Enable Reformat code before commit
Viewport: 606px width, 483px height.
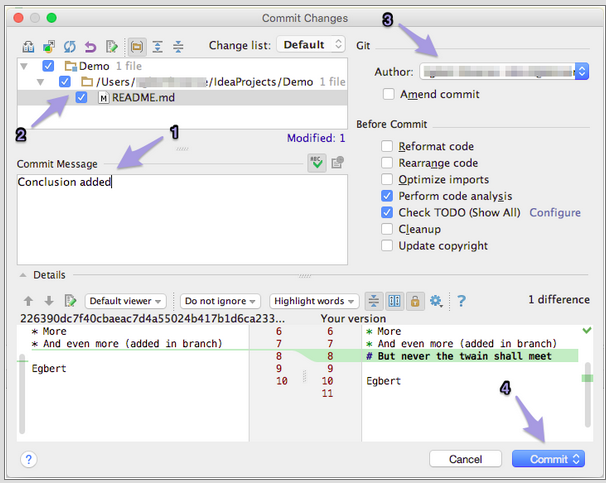[x=387, y=147]
